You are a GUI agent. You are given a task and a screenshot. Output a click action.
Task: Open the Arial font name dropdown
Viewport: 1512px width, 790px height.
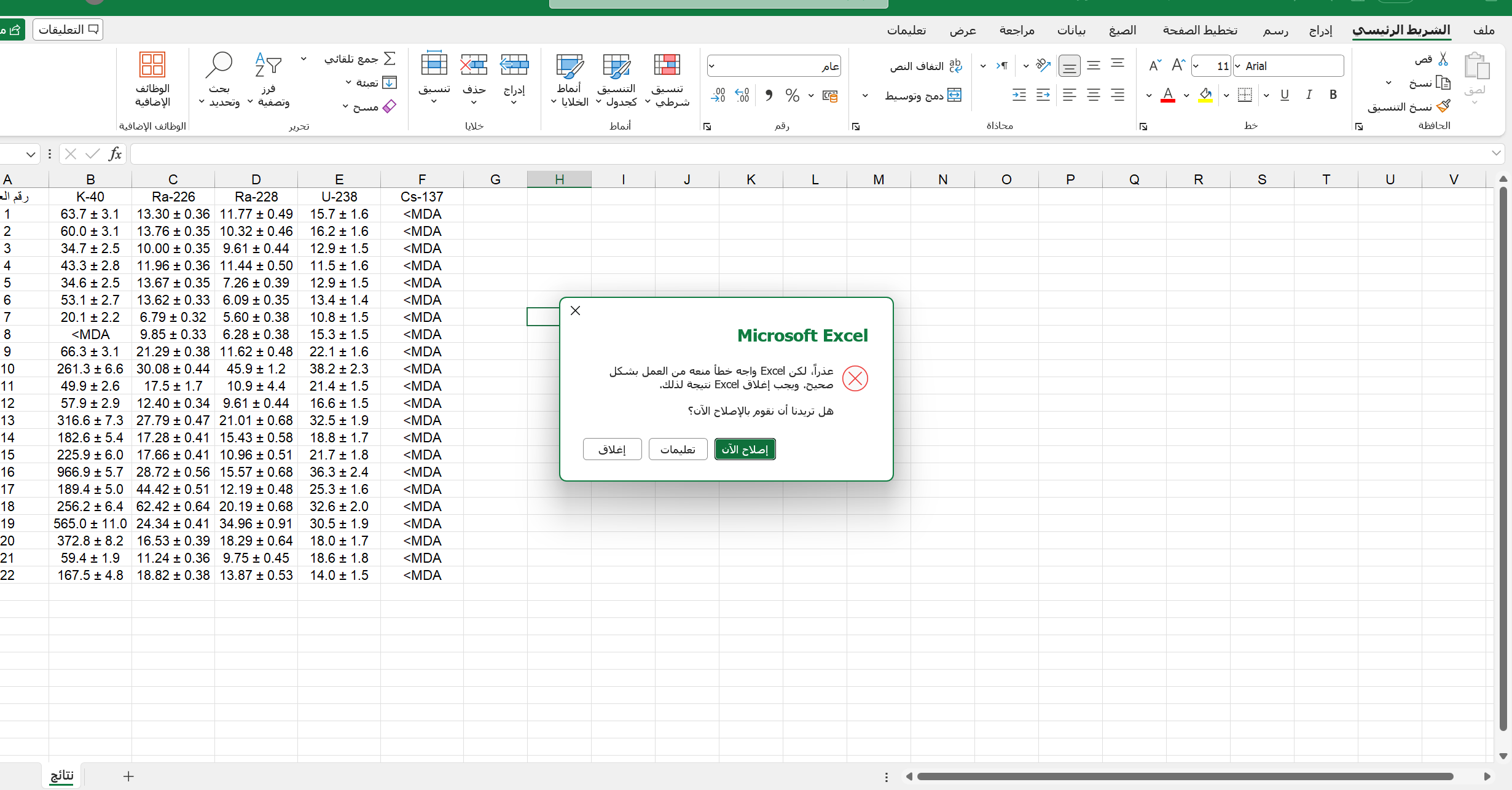click(x=1237, y=66)
